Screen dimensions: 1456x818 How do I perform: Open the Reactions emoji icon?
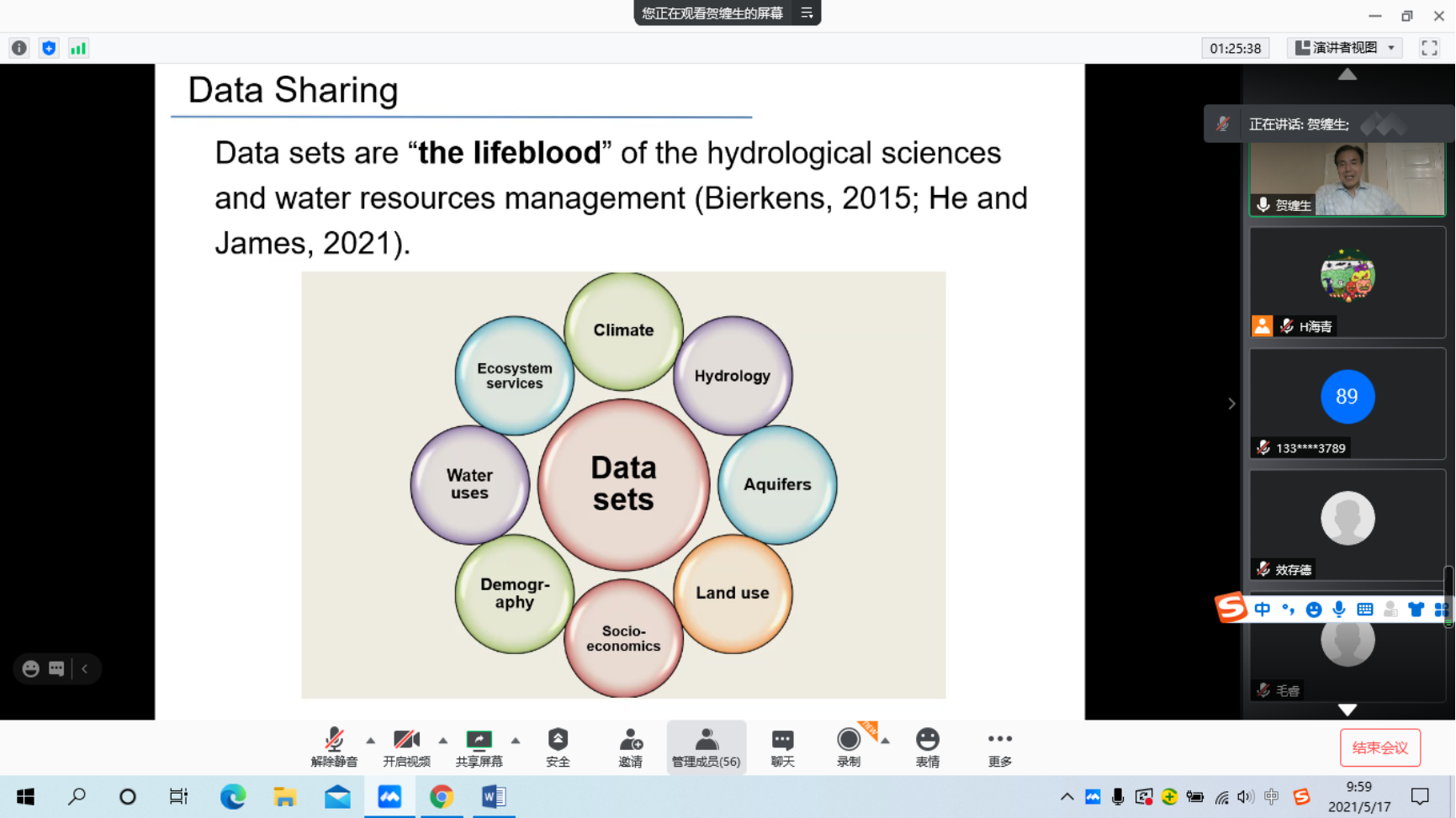coord(927,747)
